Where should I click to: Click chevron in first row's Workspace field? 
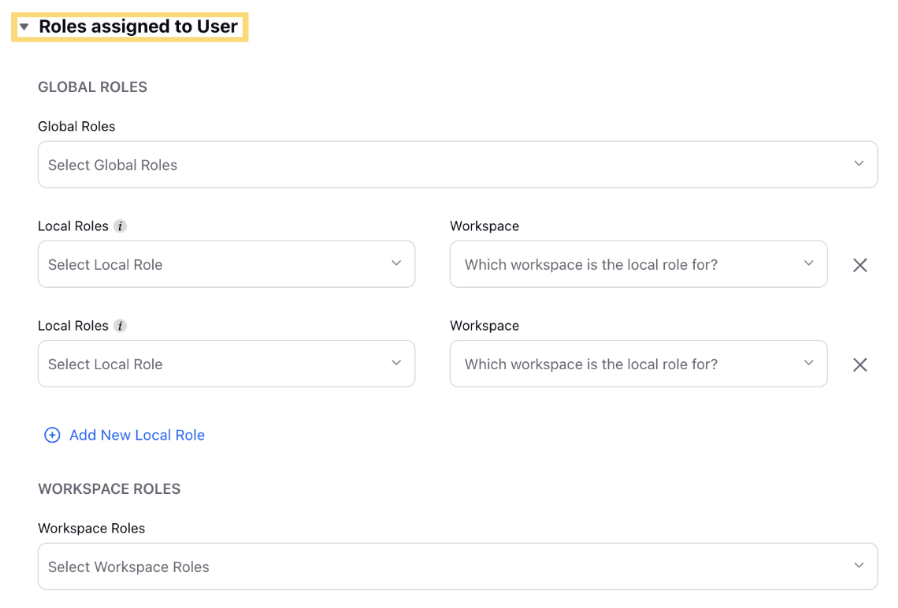808,264
